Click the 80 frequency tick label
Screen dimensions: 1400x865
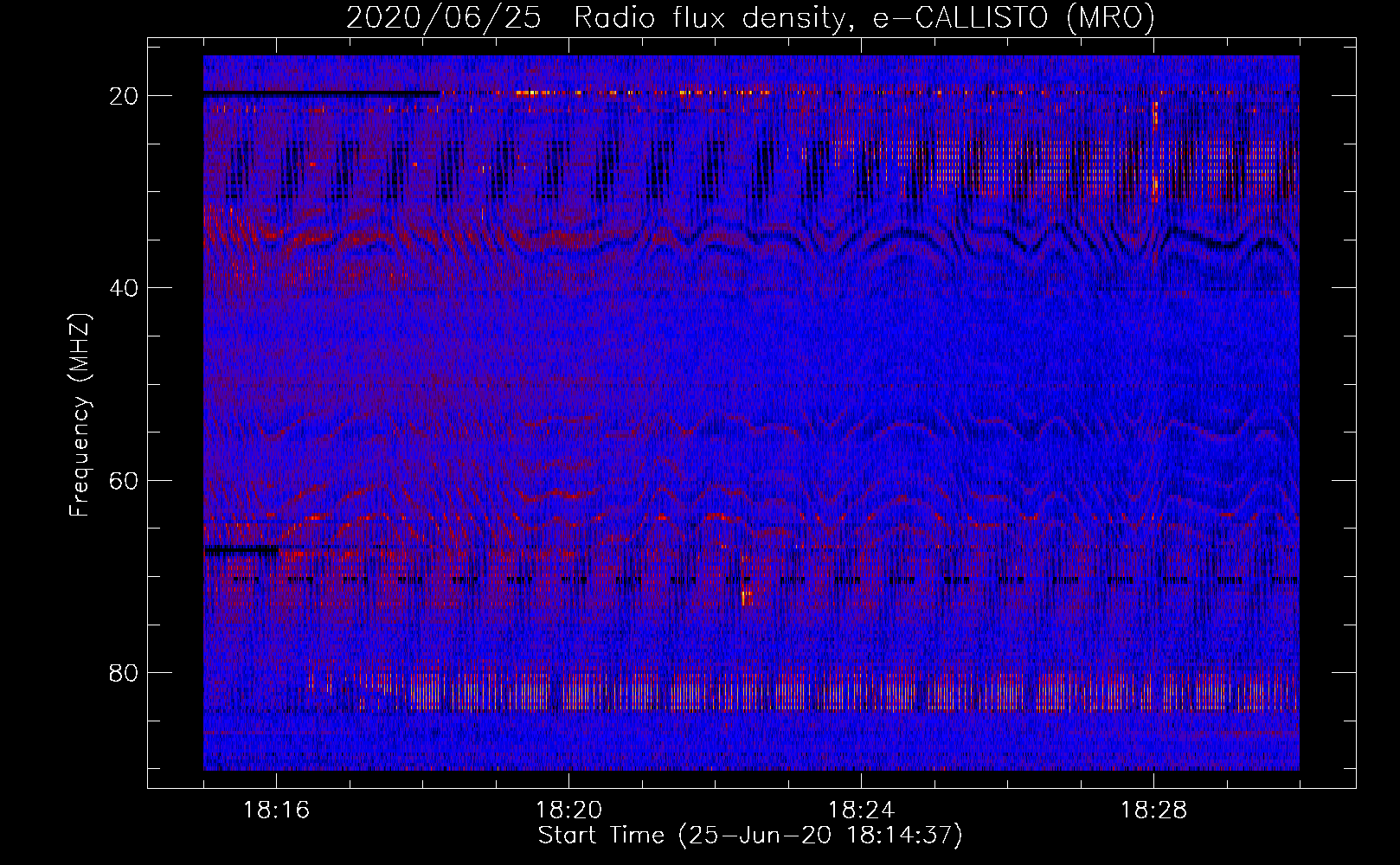click(x=124, y=673)
